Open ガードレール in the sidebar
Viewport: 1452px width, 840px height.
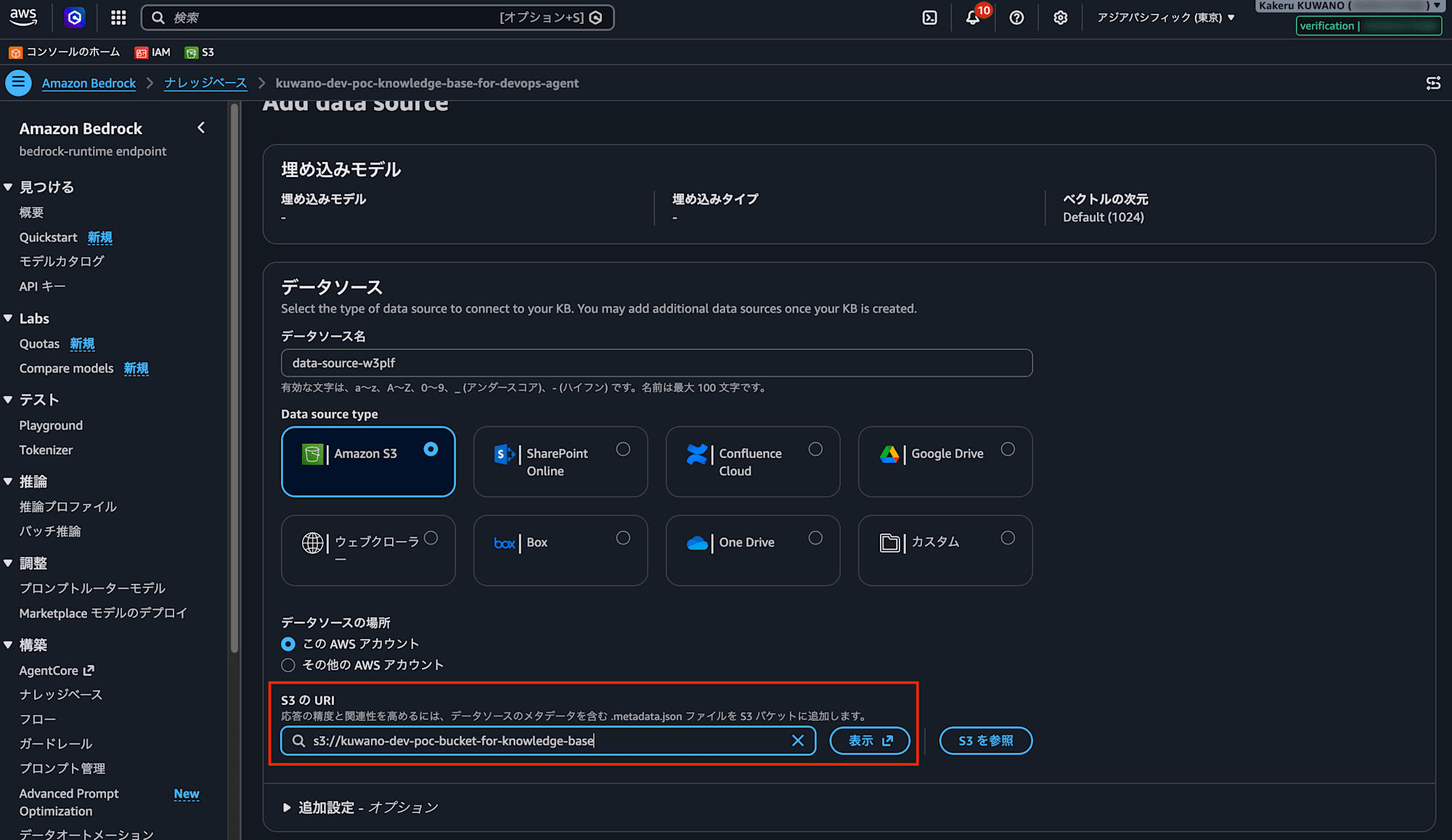click(x=56, y=743)
